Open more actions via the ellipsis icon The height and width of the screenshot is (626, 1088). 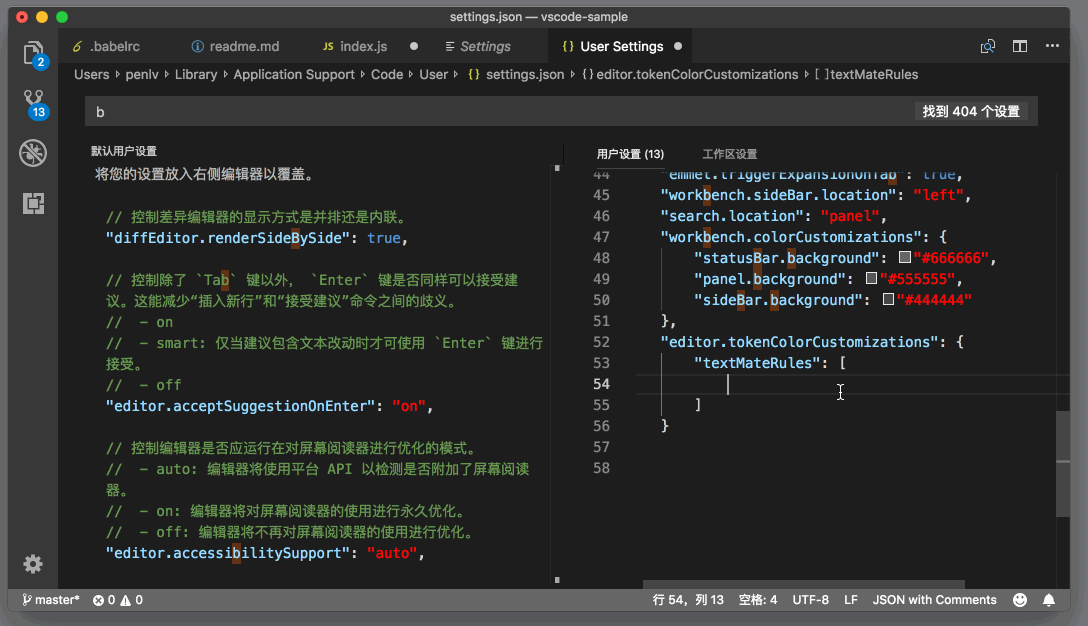(x=1052, y=46)
